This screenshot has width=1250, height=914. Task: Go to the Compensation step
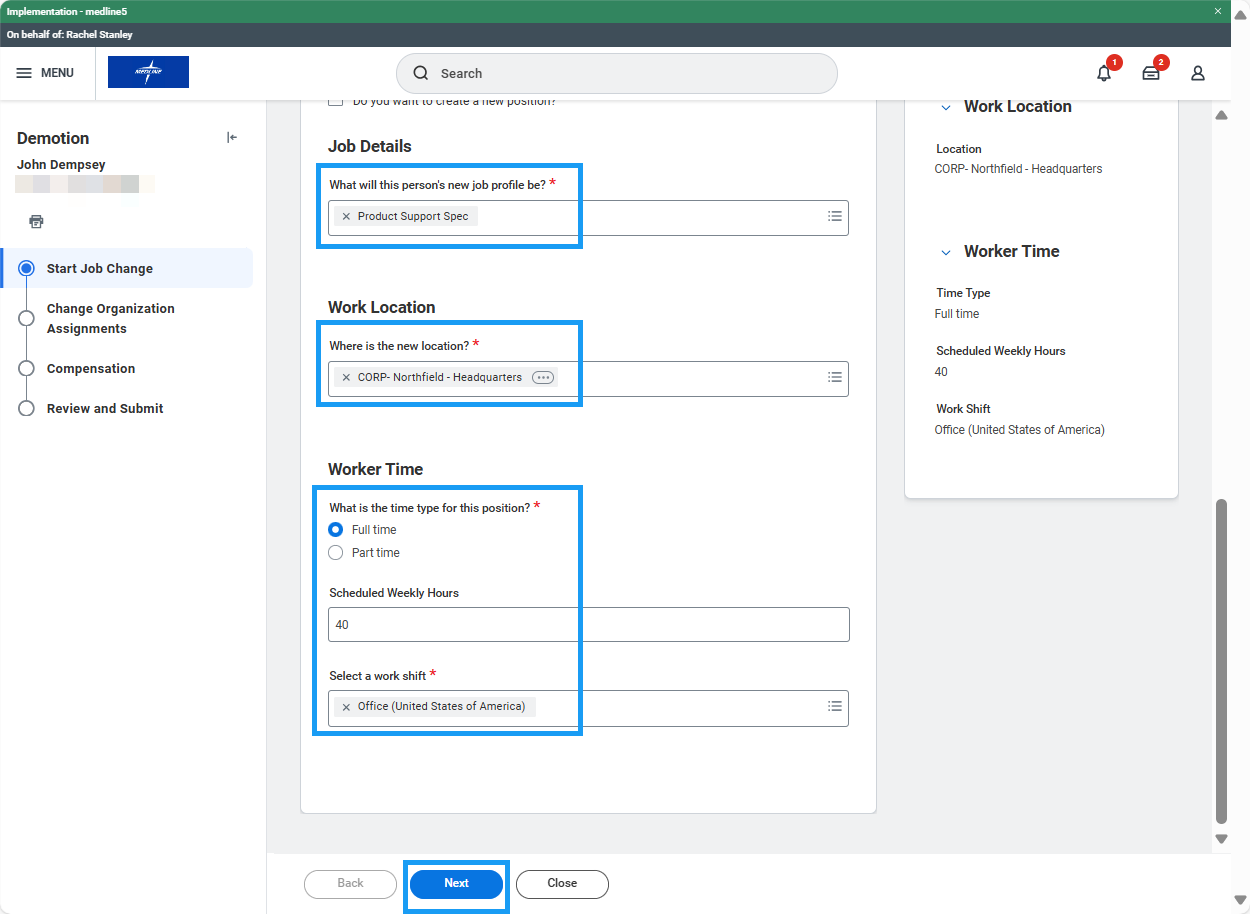click(91, 368)
